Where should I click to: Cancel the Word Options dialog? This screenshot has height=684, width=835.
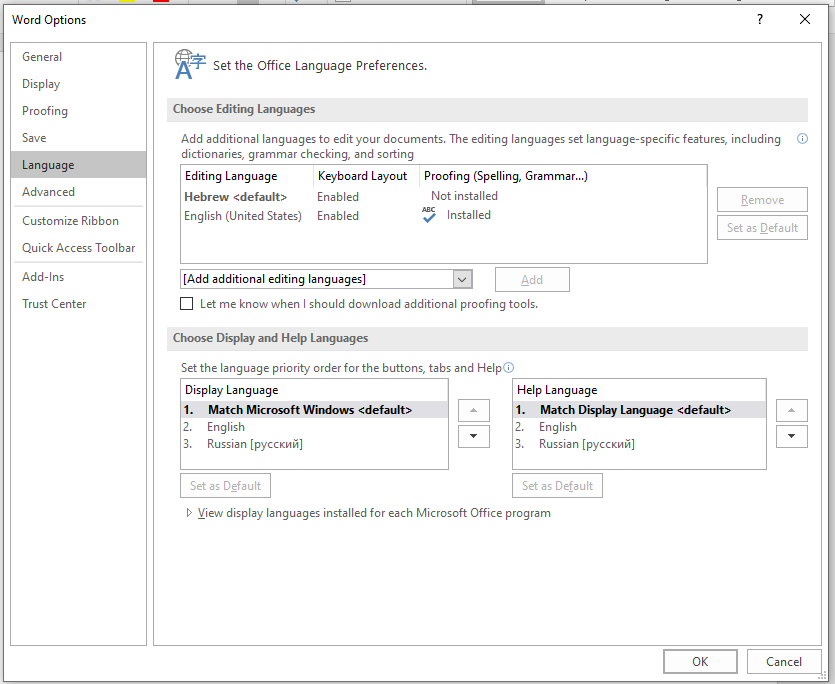pos(784,661)
